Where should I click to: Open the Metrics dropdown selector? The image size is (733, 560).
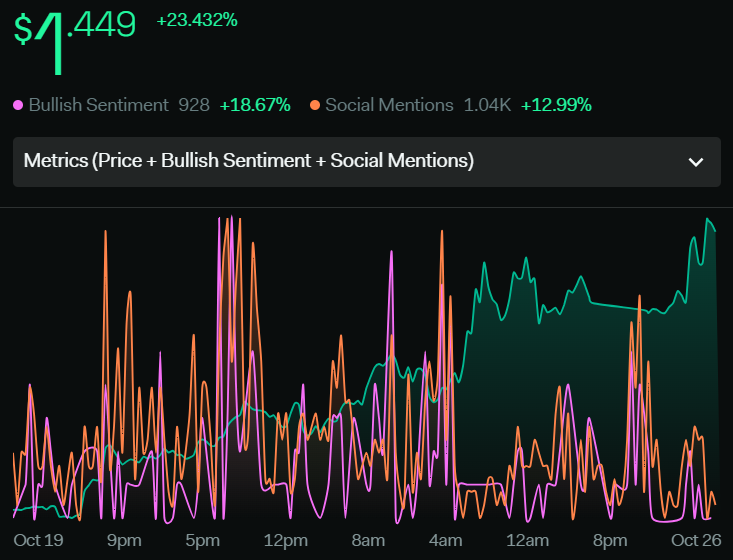tap(366, 162)
